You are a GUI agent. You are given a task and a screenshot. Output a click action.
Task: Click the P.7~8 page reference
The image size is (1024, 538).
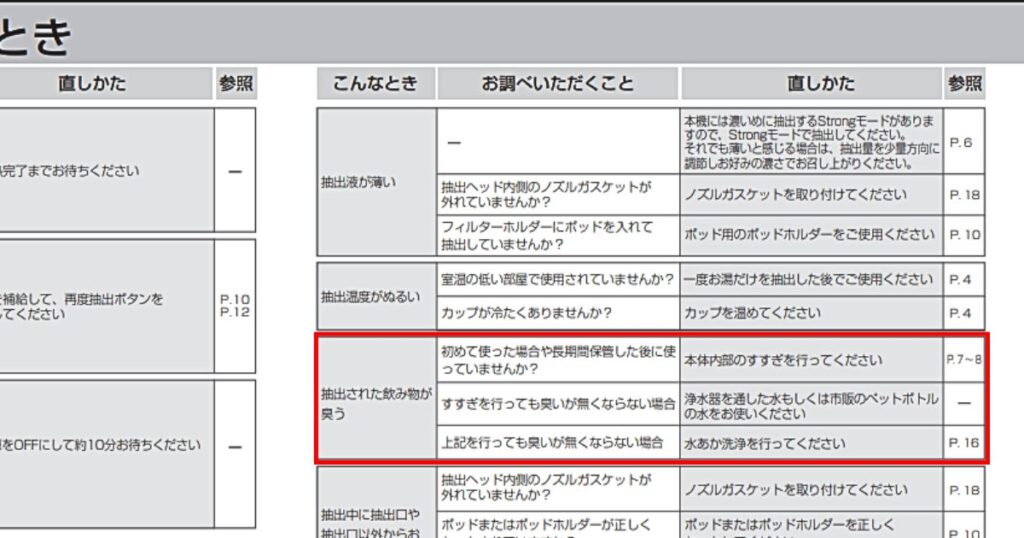pos(964,360)
